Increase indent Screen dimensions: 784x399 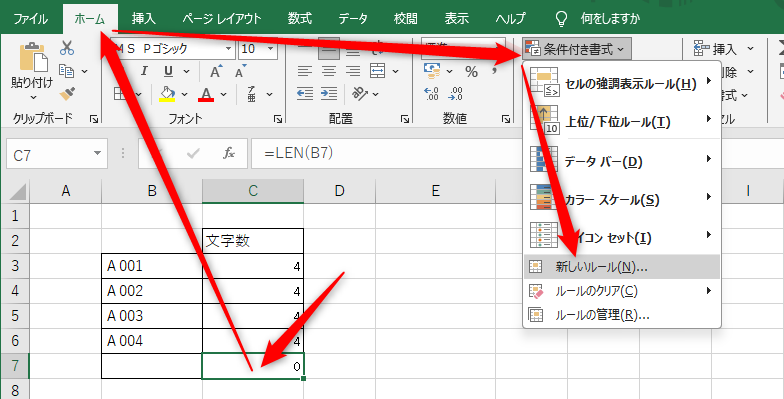pyautogui.click(x=328, y=94)
